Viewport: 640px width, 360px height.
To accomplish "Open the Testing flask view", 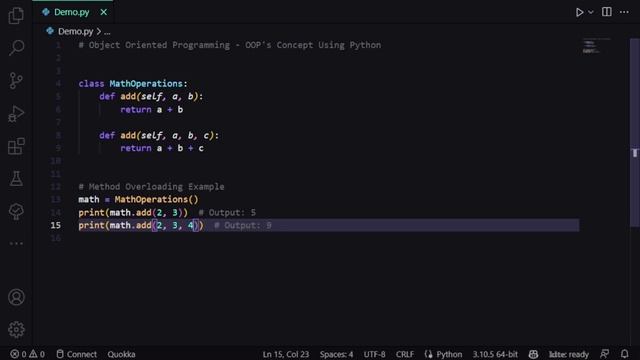I will [16, 179].
